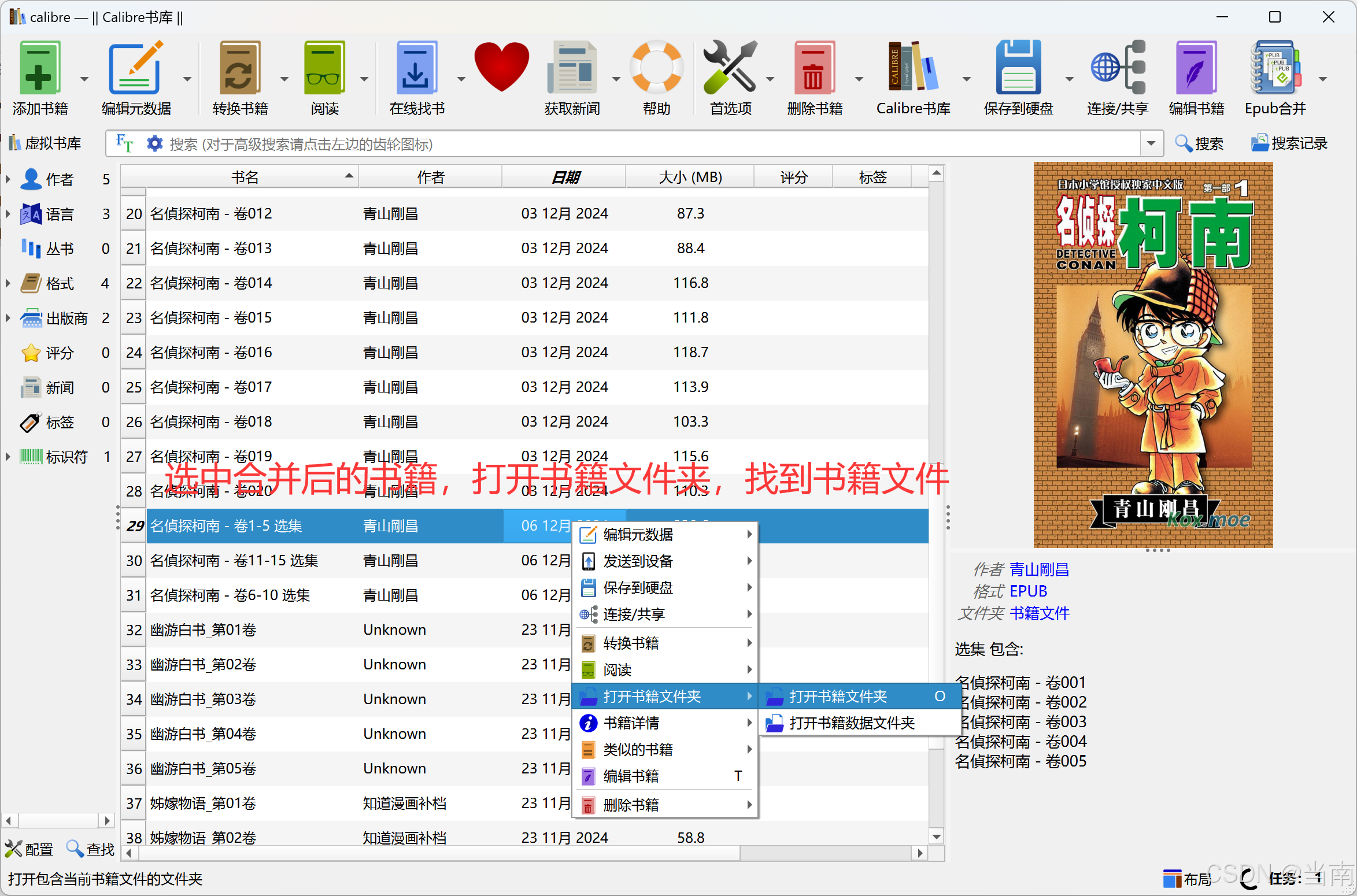The image size is (1357, 896).
Task: Open the 保存到硬盘 dropdown arrow
Action: [x=1068, y=78]
